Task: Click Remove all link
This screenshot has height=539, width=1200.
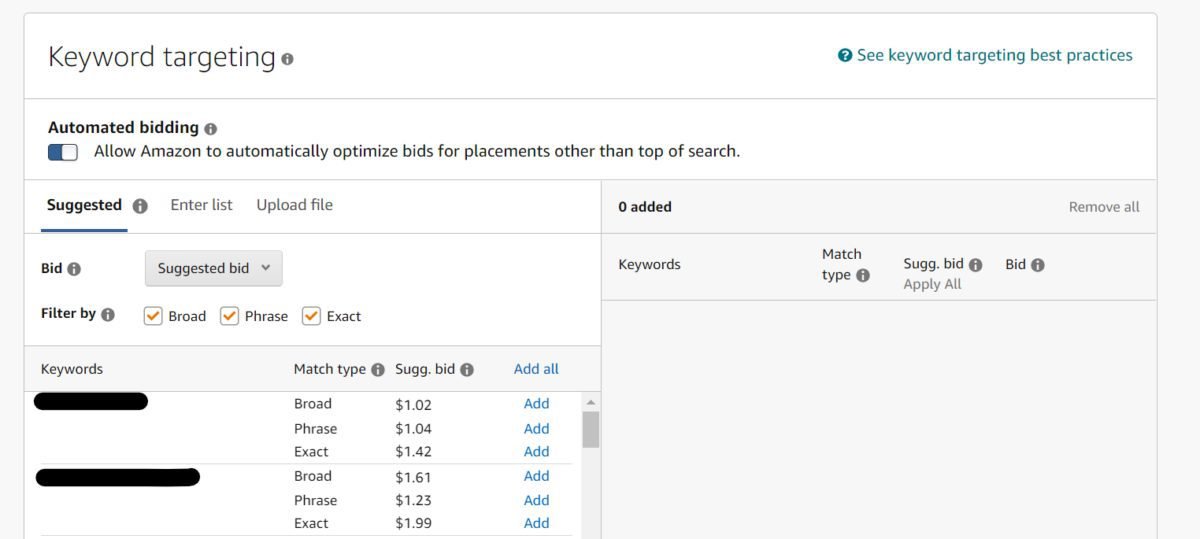Action: [1104, 207]
